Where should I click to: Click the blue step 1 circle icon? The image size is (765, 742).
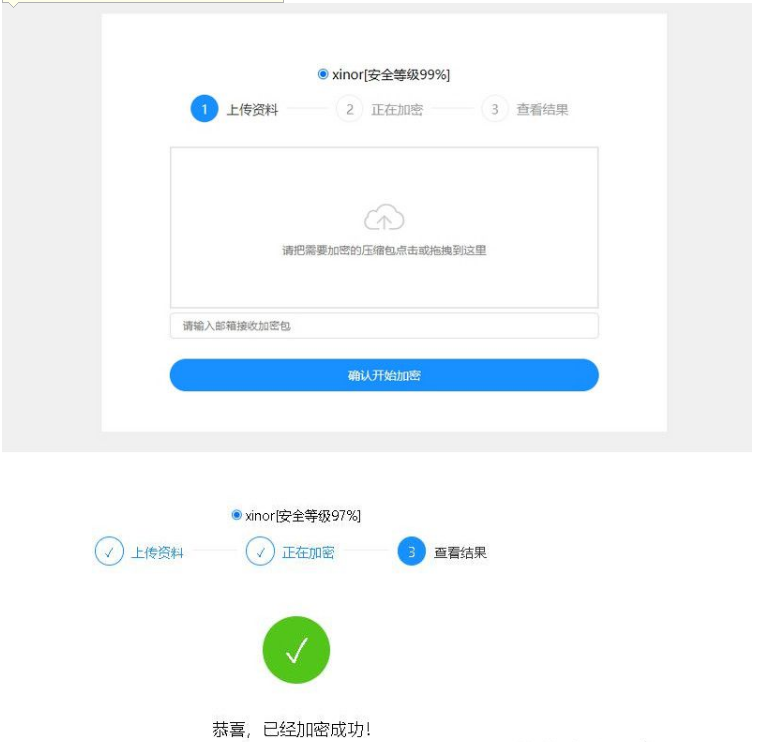coord(204,109)
